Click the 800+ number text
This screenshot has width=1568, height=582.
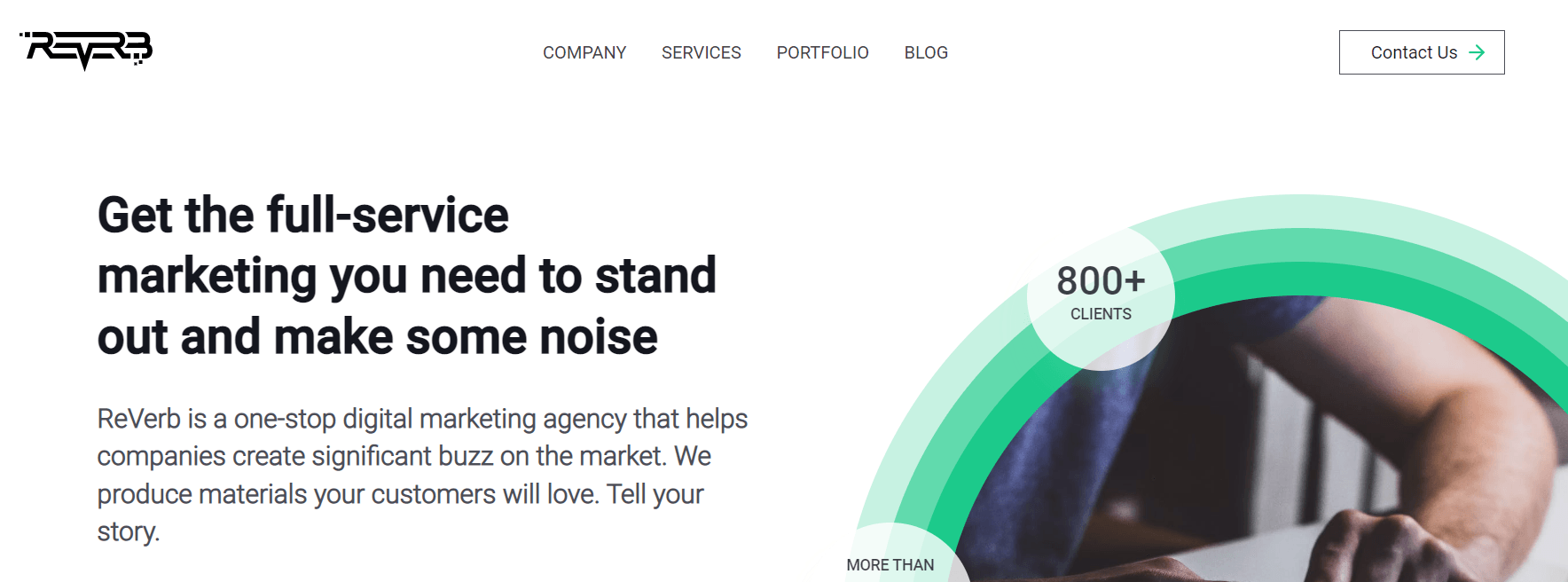pos(1101,281)
